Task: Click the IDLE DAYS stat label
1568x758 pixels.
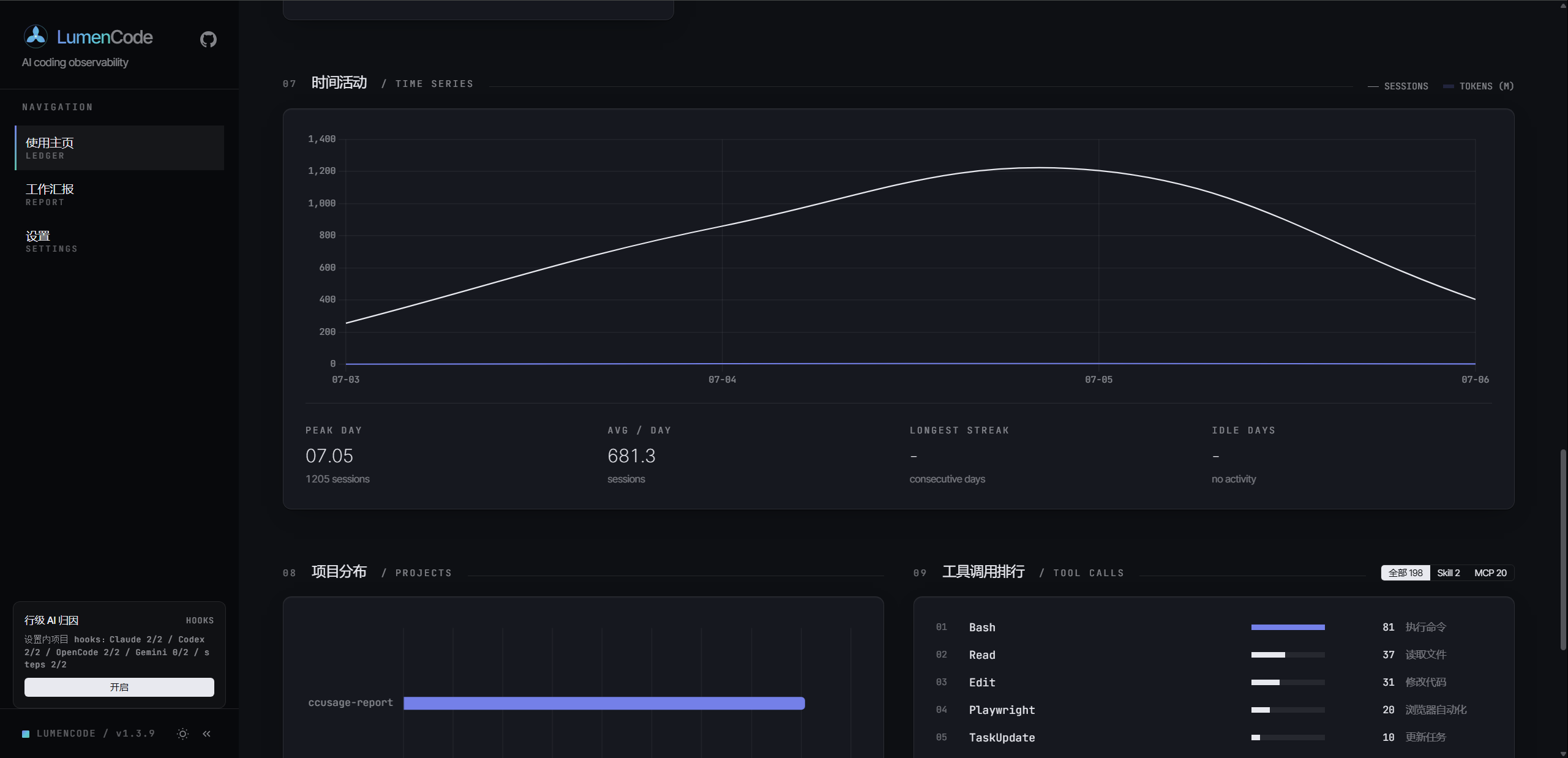Action: click(1244, 430)
